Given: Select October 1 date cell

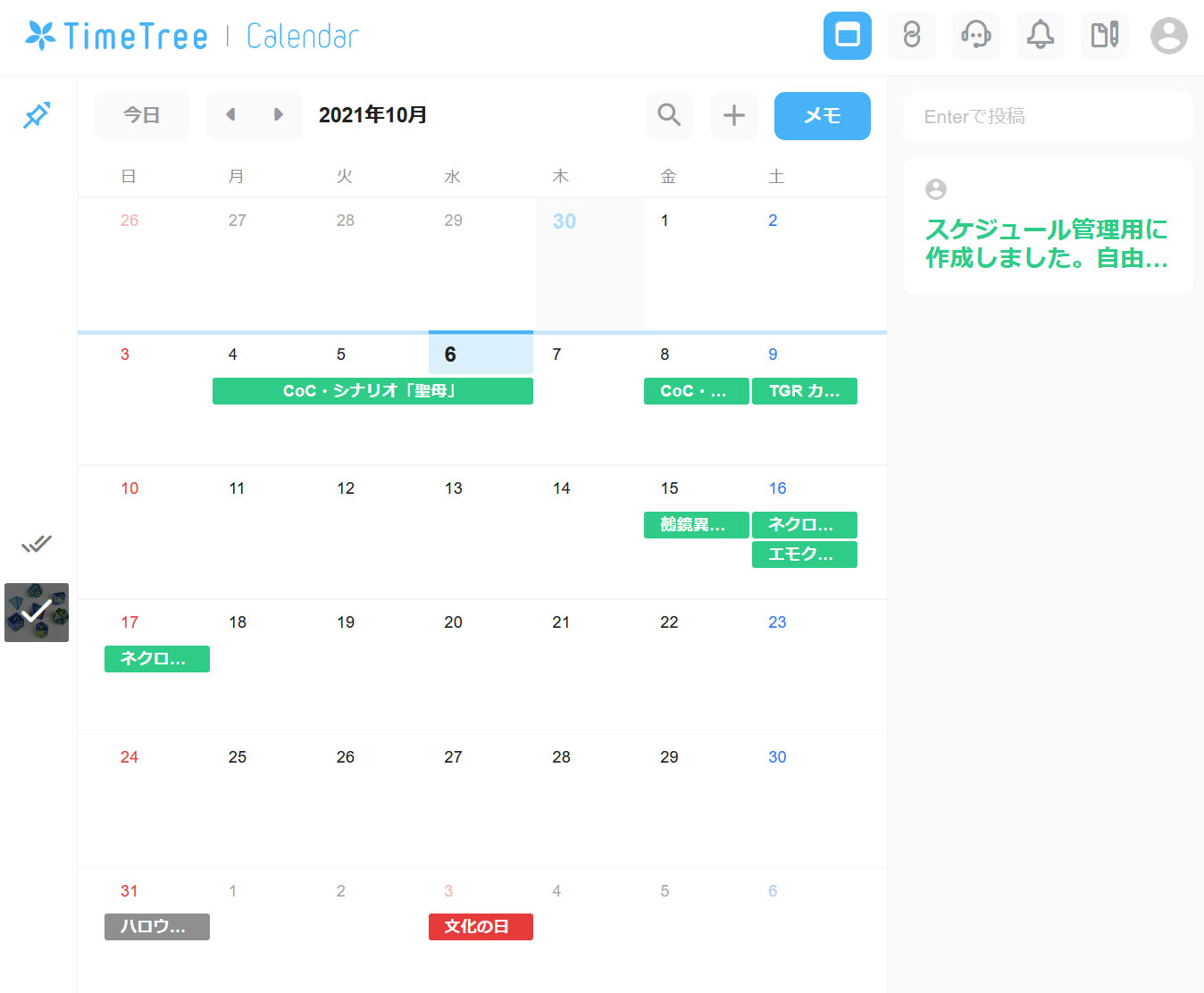Looking at the screenshot, I should click(x=698, y=264).
